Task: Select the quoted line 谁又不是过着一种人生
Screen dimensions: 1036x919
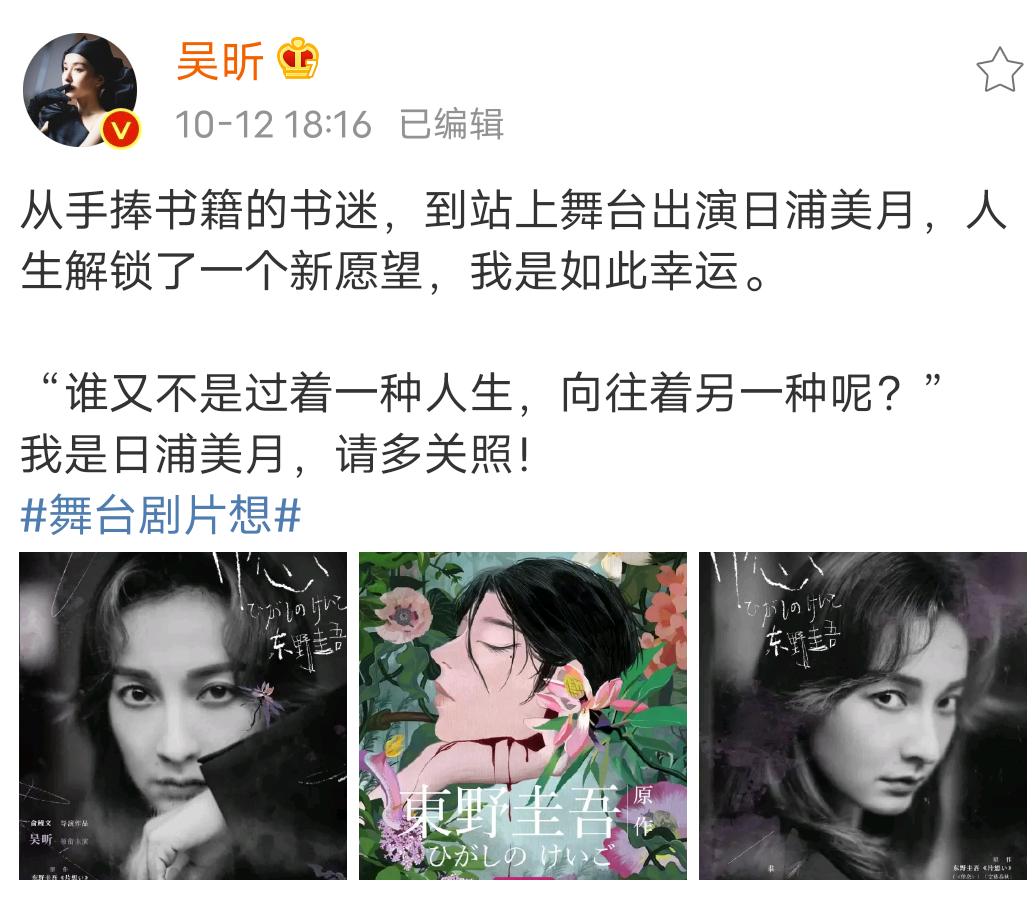Action: 490,393
